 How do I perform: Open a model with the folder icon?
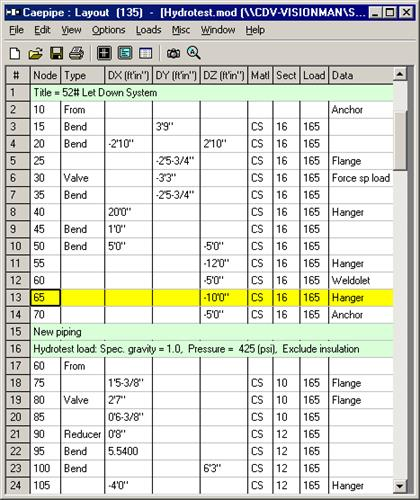[35, 53]
